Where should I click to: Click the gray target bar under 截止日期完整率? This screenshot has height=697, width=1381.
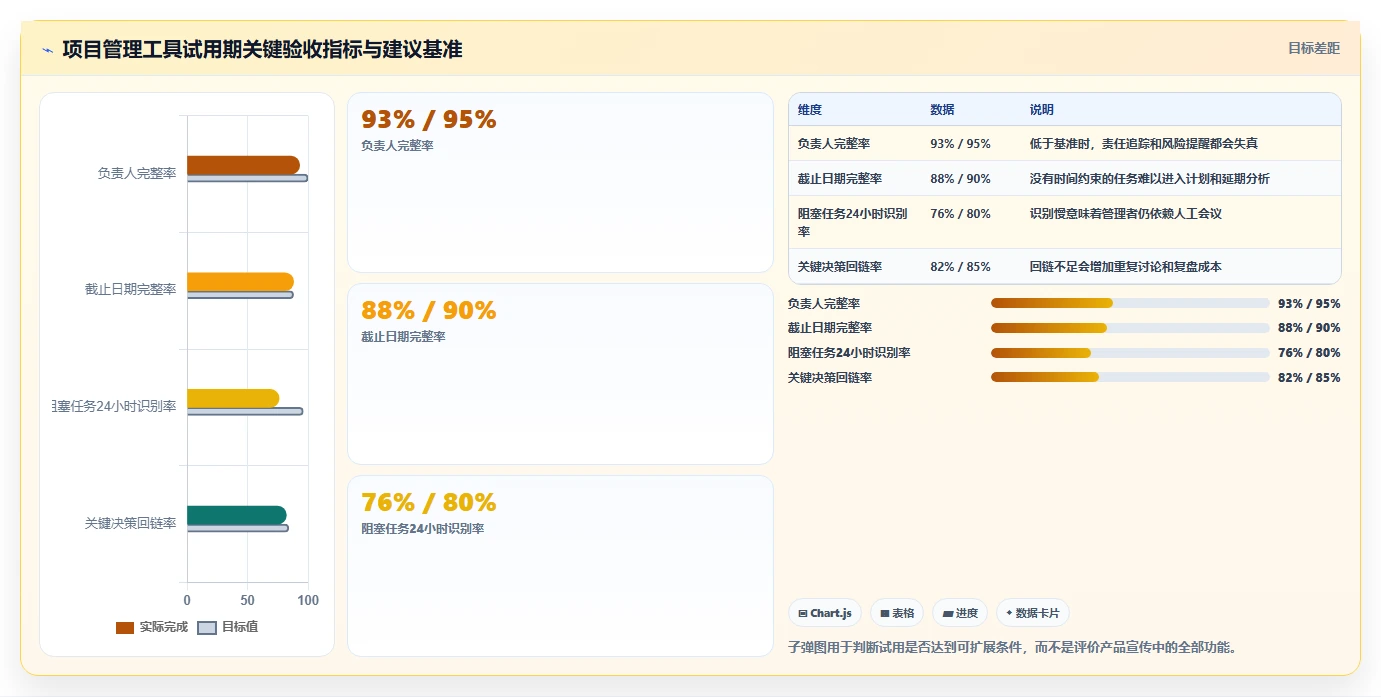240,295
